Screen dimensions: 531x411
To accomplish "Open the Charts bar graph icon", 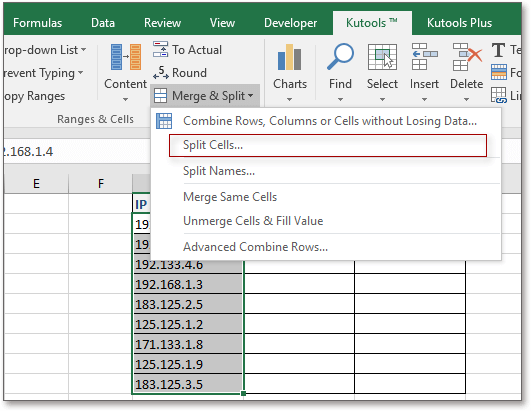I will tap(290, 57).
